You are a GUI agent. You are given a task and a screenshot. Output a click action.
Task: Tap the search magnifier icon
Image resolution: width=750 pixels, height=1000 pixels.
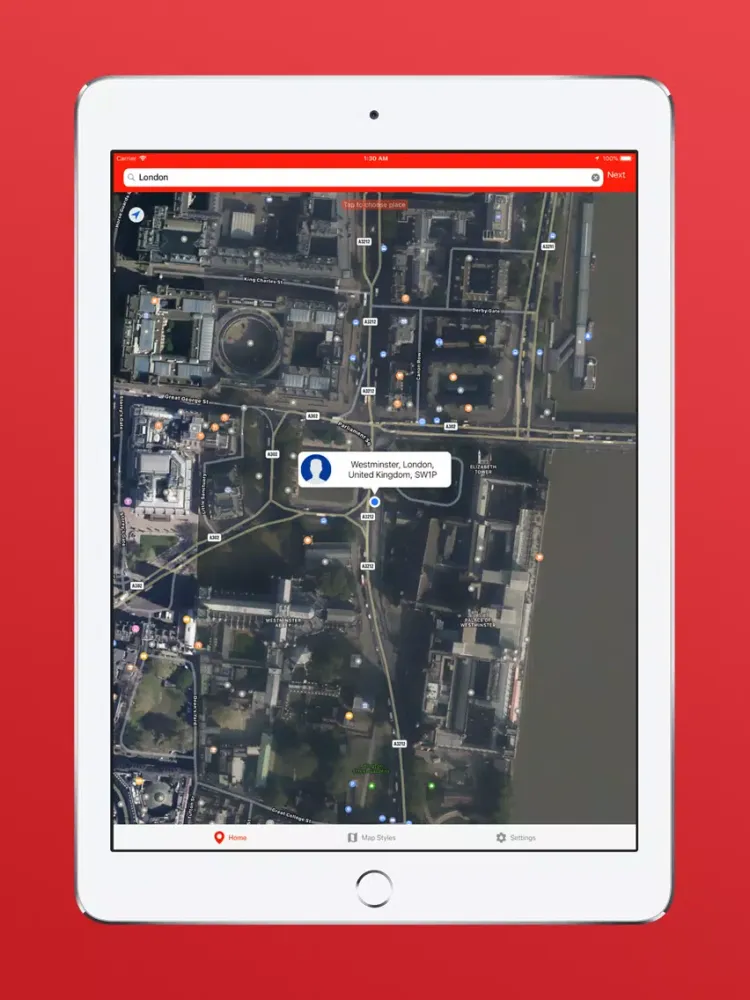(131, 177)
